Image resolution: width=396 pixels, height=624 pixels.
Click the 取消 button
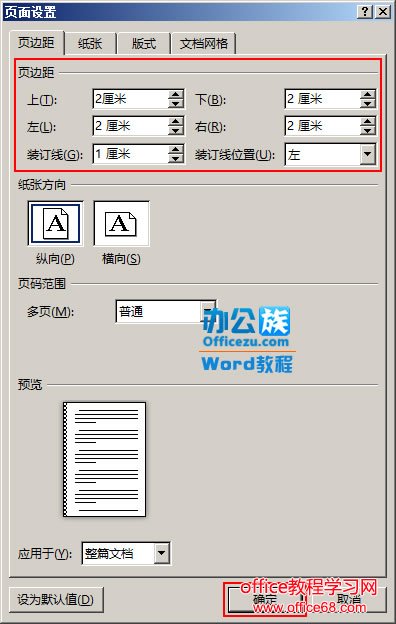point(349,600)
